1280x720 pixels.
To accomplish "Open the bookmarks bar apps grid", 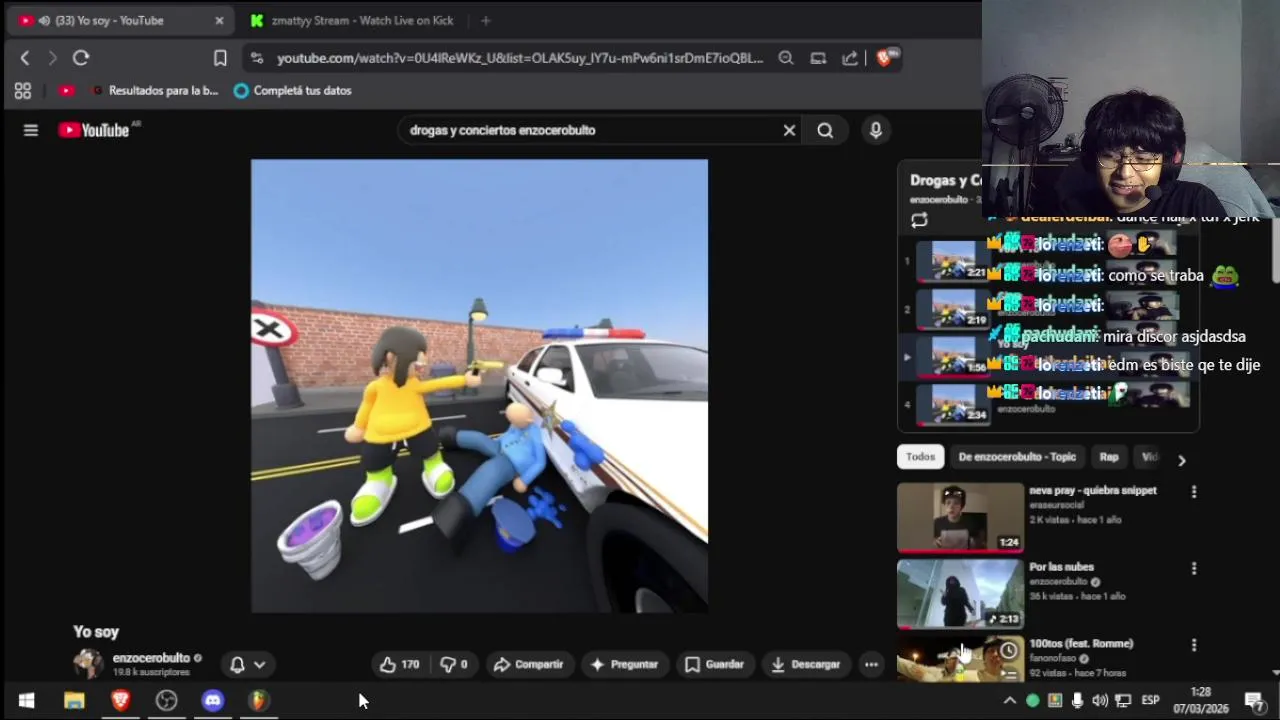I will [23, 90].
